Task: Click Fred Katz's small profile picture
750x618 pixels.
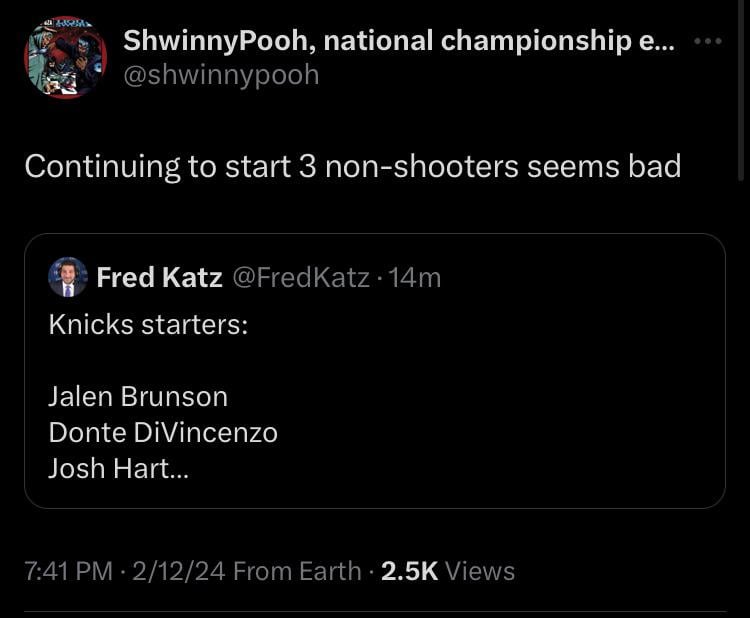Action: click(x=68, y=277)
